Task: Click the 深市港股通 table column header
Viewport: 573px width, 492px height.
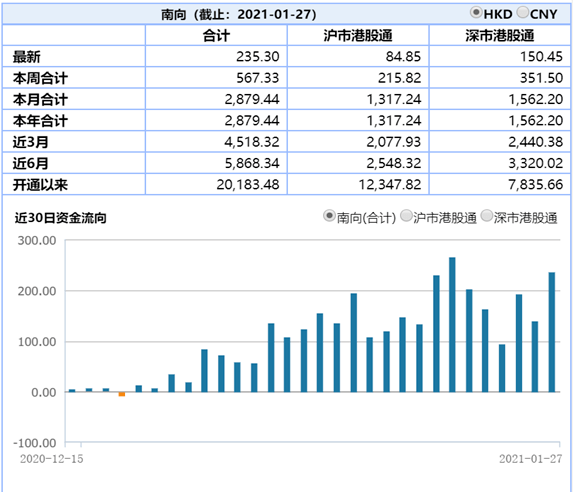Action: pos(500,35)
